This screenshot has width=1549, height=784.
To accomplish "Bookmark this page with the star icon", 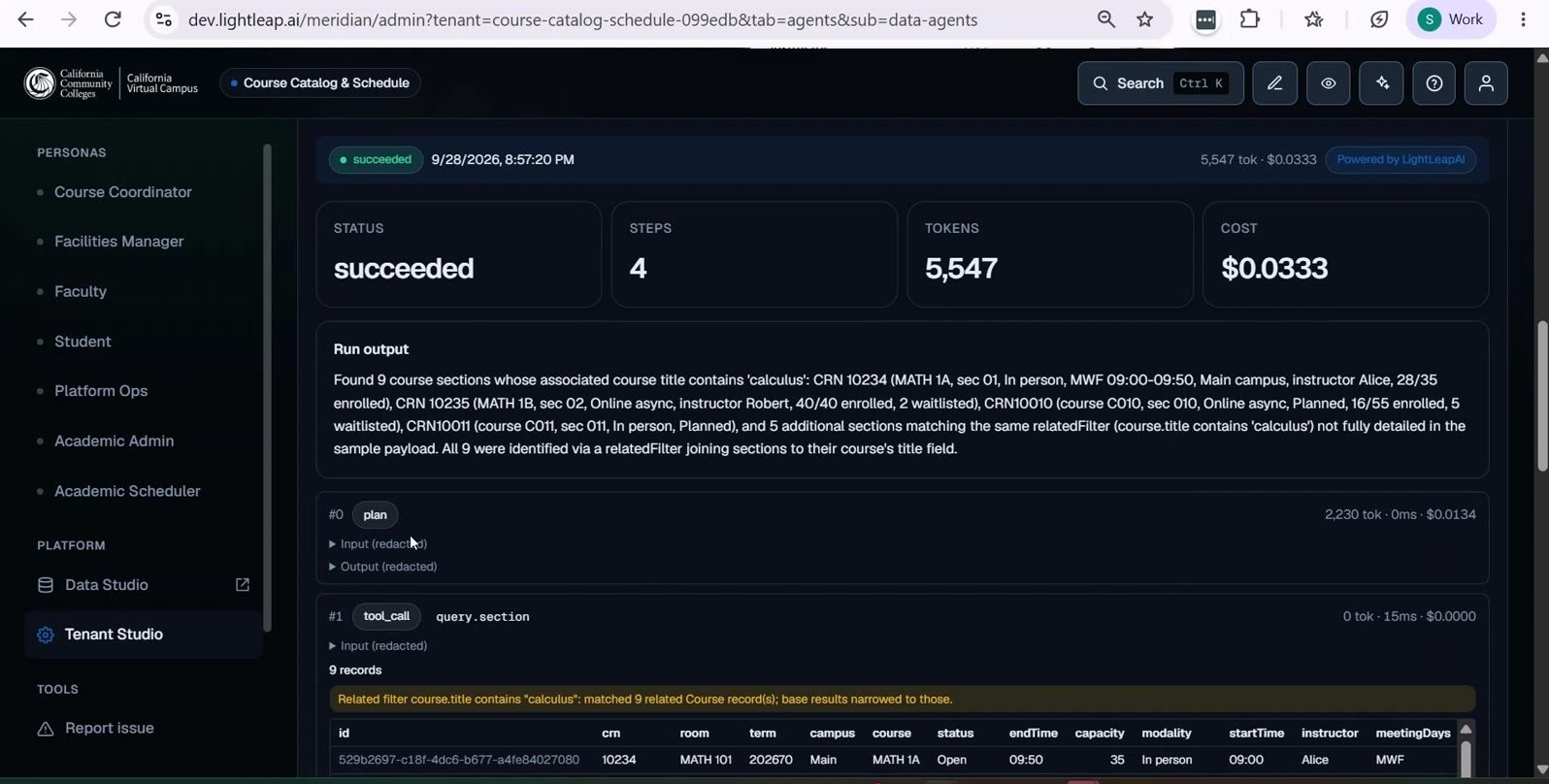I will [1145, 19].
